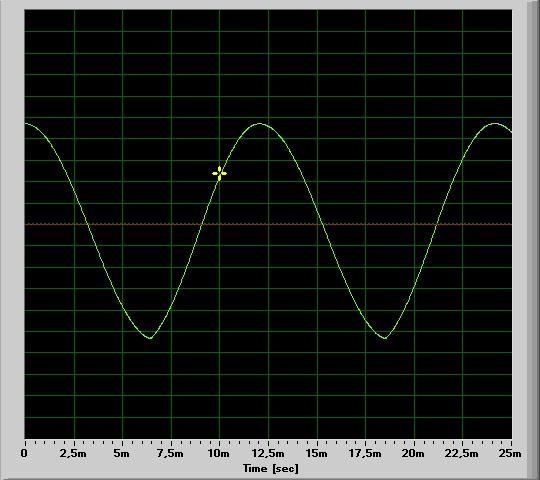
Task: Click the 0 label on time axis
Action: coord(24,453)
